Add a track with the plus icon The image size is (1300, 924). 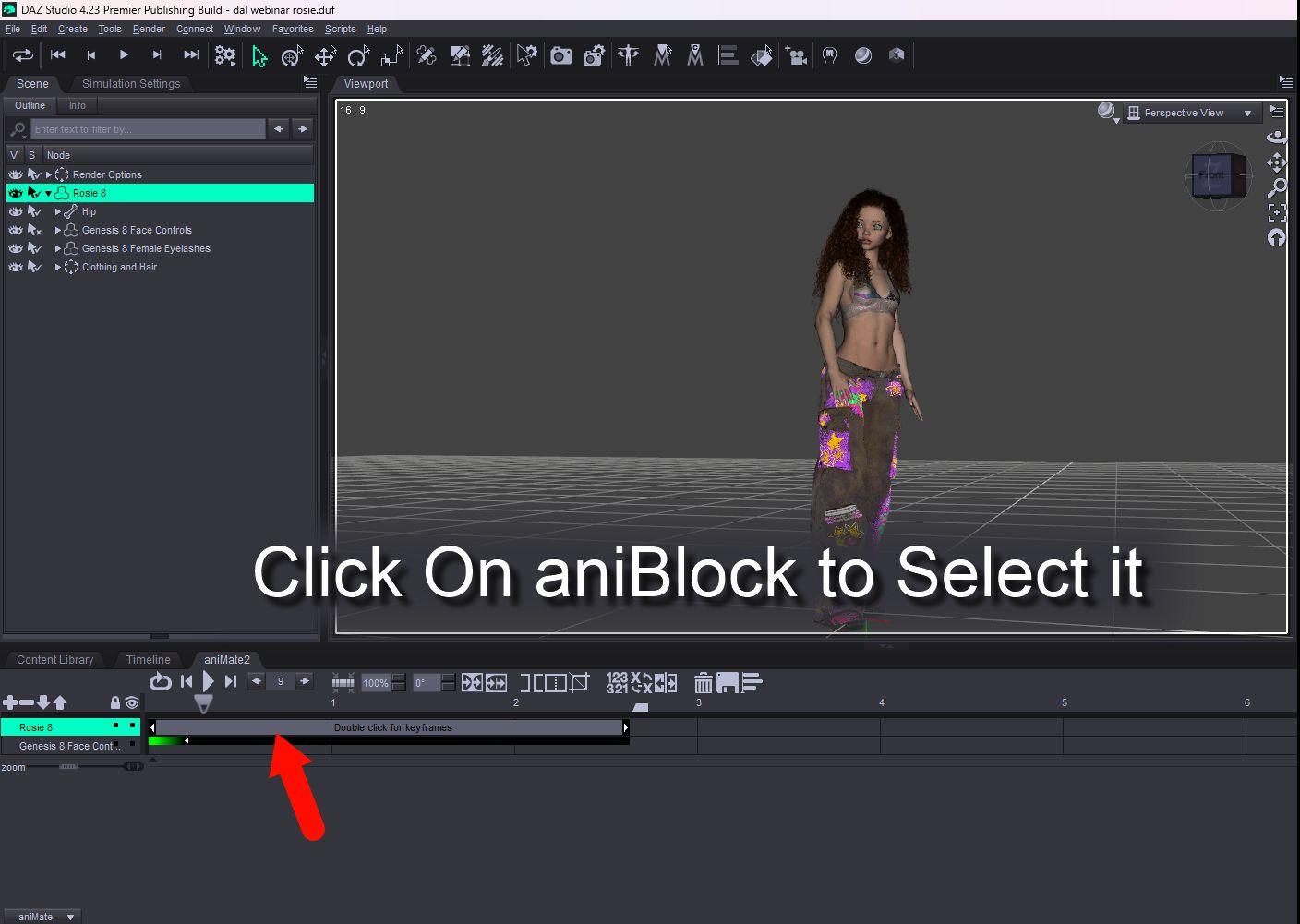coord(10,703)
